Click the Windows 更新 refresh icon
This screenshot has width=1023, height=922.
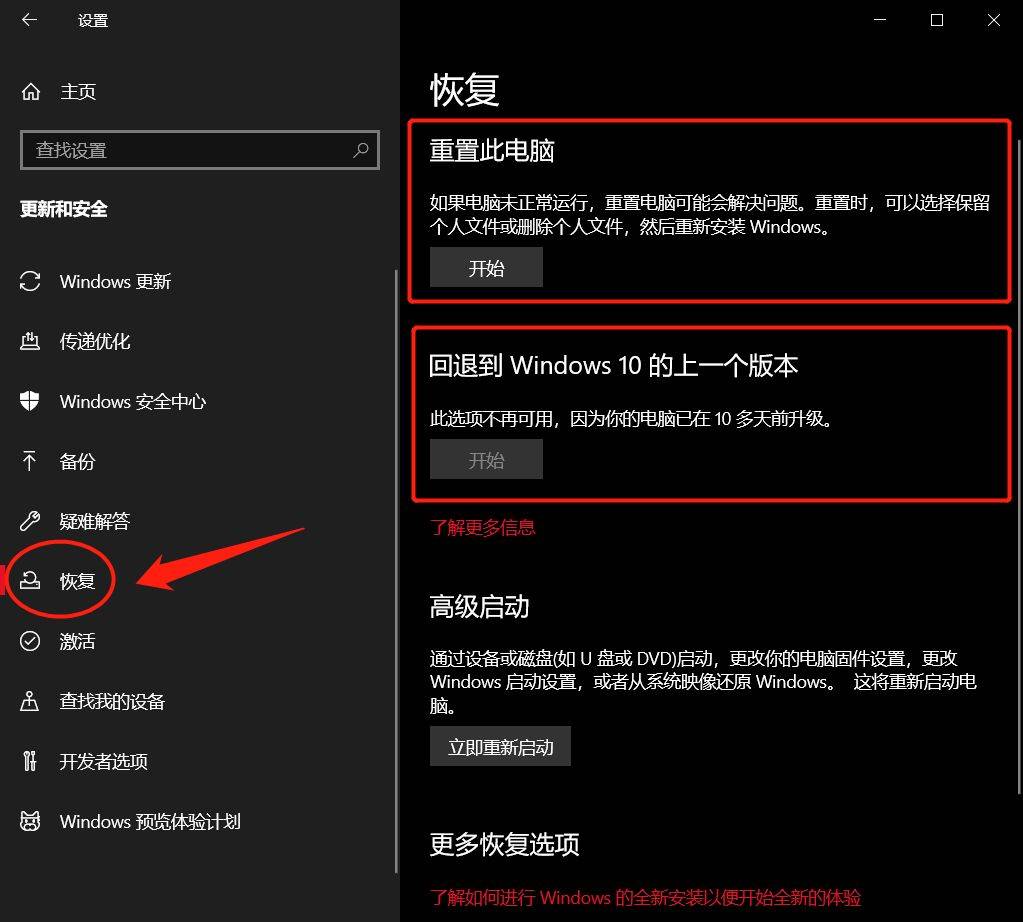pyautogui.click(x=30, y=281)
